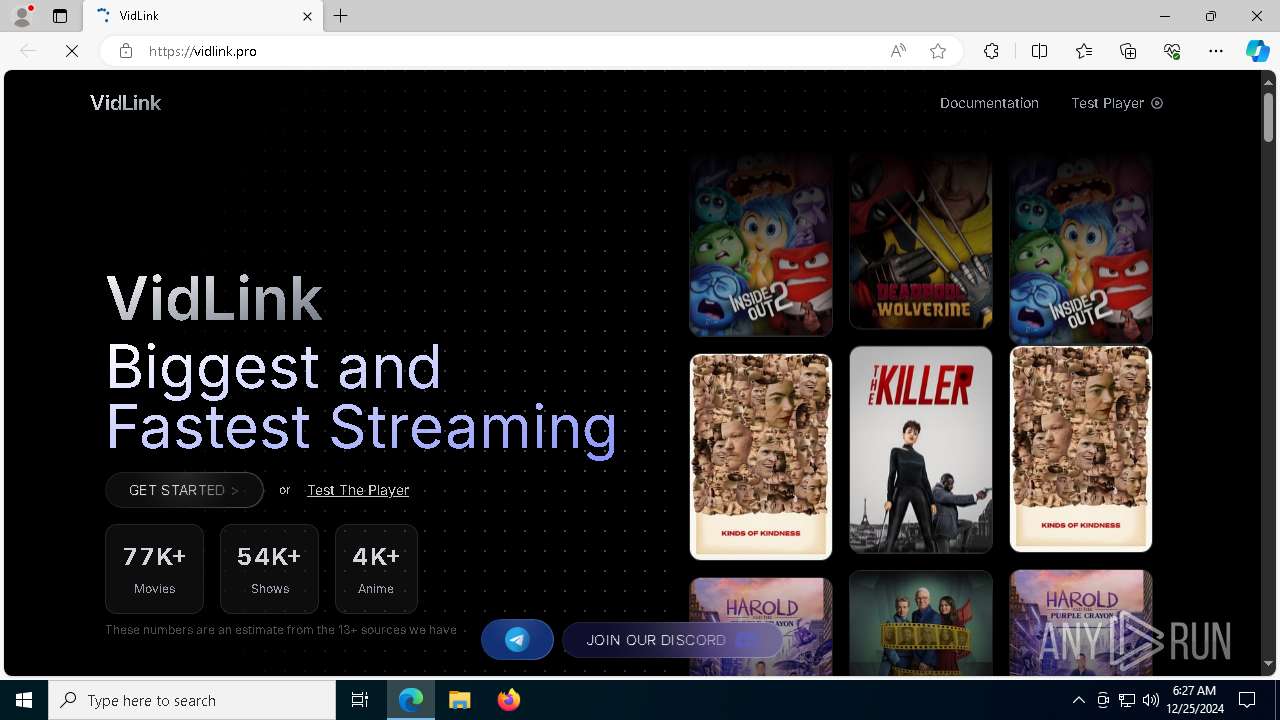Open the first Inside Out 2 poster

761,245
